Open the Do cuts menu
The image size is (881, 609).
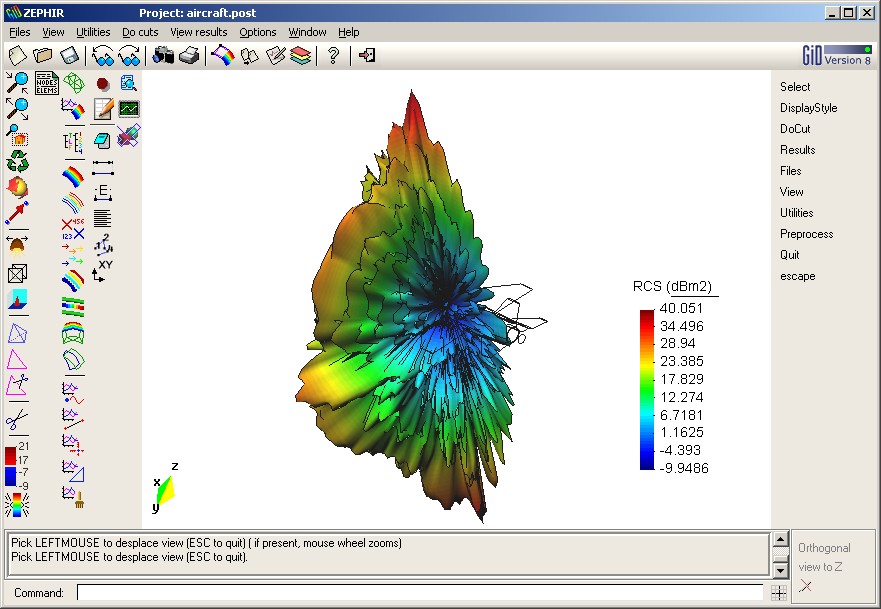pyautogui.click(x=140, y=32)
